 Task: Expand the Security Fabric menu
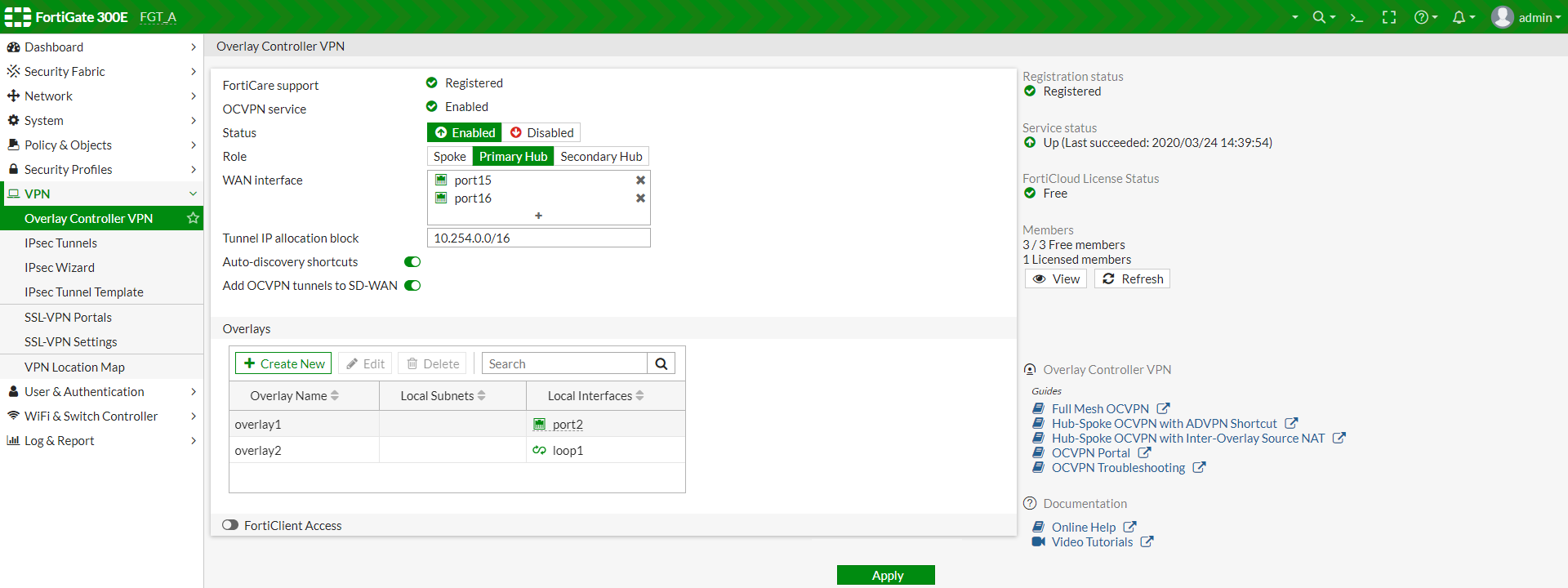[101, 71]
